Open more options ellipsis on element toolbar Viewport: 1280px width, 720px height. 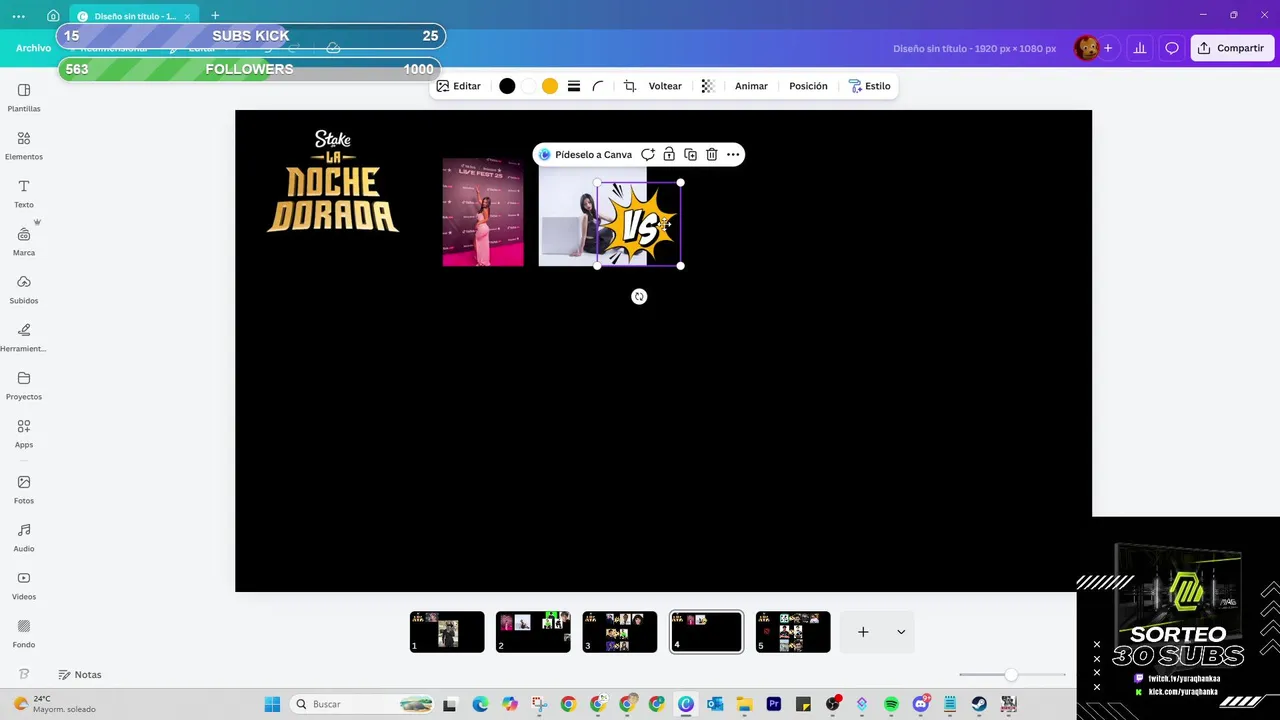pyautogui.click(x=733, y=154)
